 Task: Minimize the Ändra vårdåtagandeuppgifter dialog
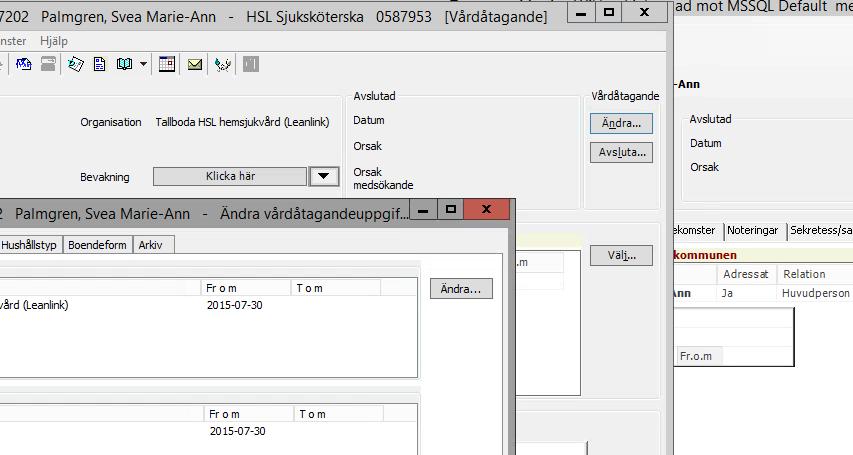pyautogui.click(x=424, y=209)
